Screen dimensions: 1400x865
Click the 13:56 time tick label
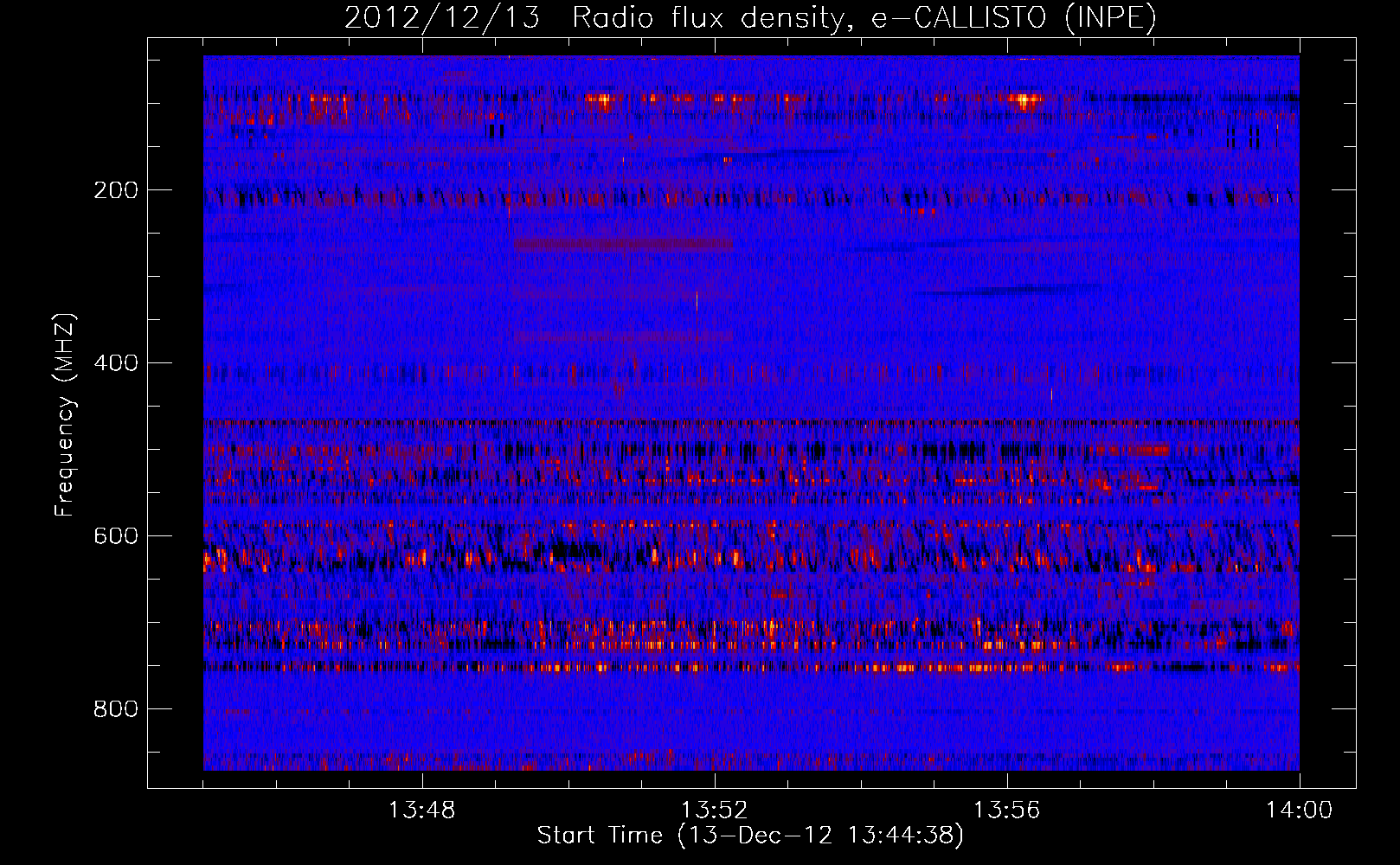pyautogui.click(x=1006, y=811)
